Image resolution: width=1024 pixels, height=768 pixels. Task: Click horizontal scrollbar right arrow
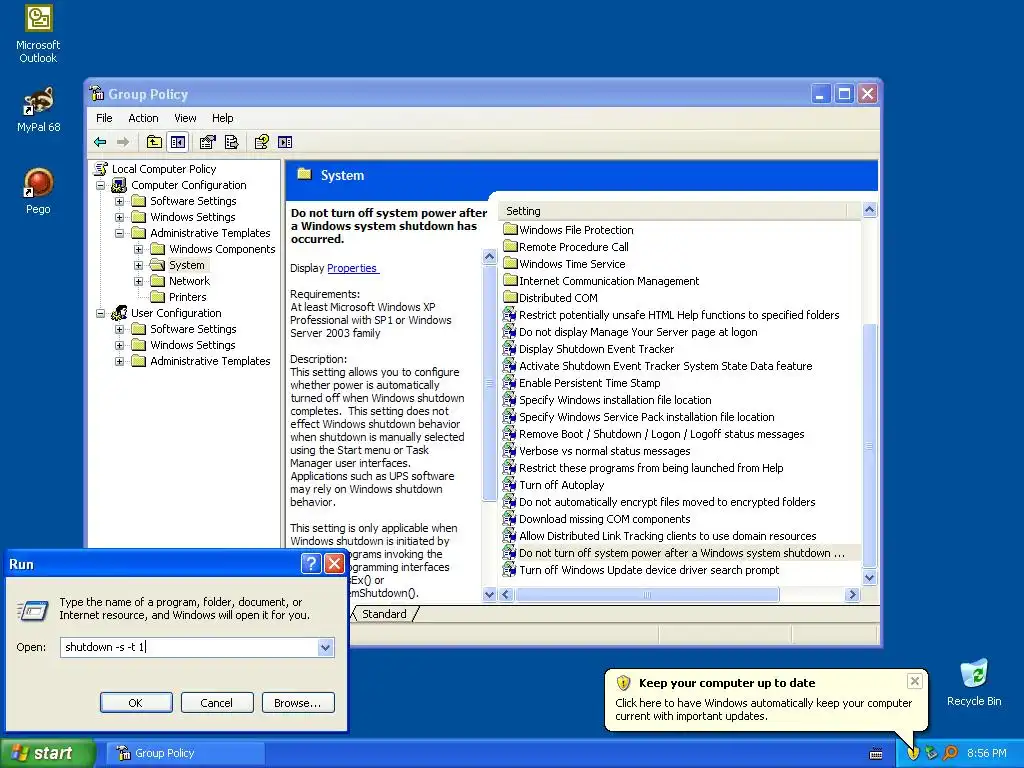(x=852, y=594)
